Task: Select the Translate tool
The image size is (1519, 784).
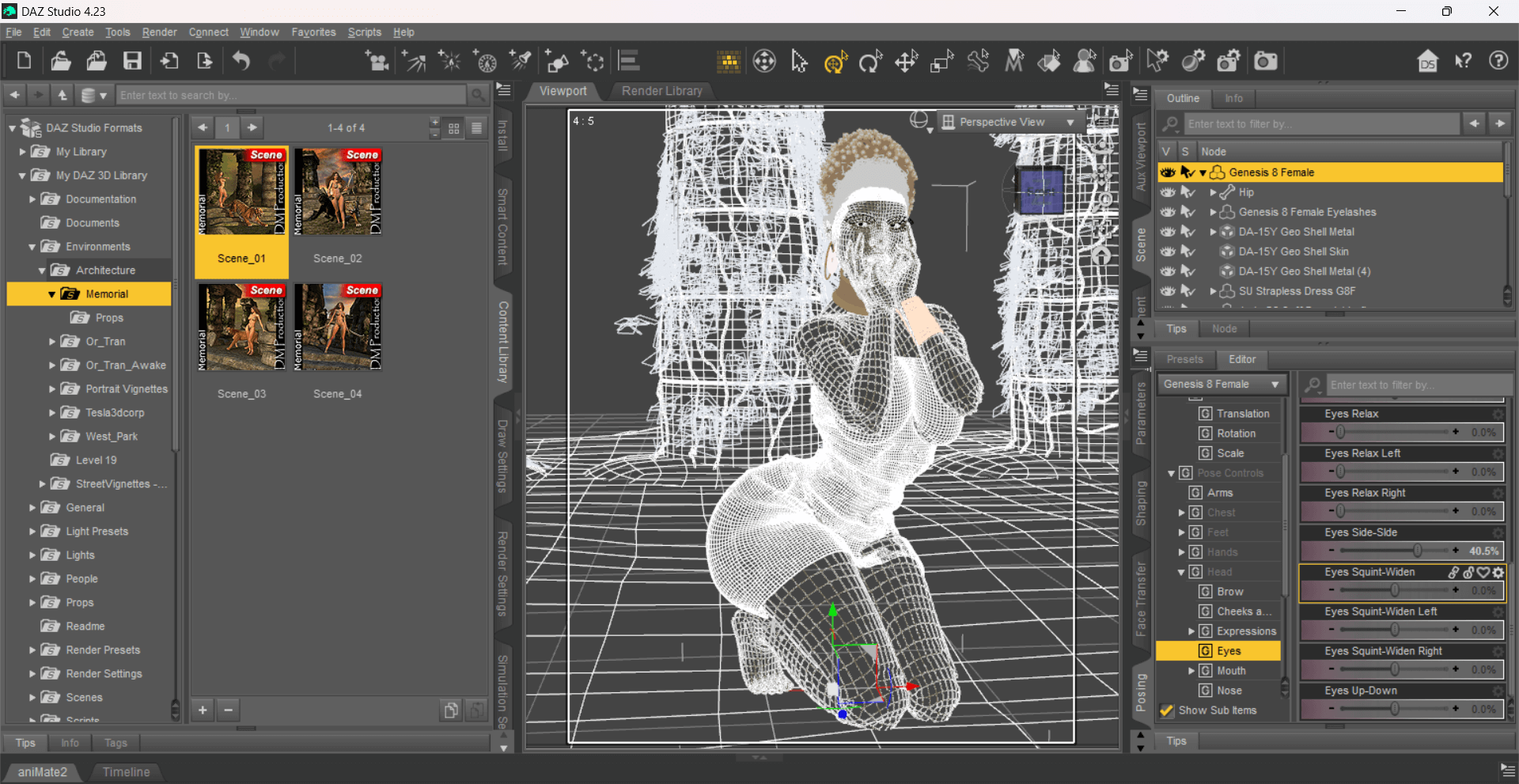Action: 906,61
